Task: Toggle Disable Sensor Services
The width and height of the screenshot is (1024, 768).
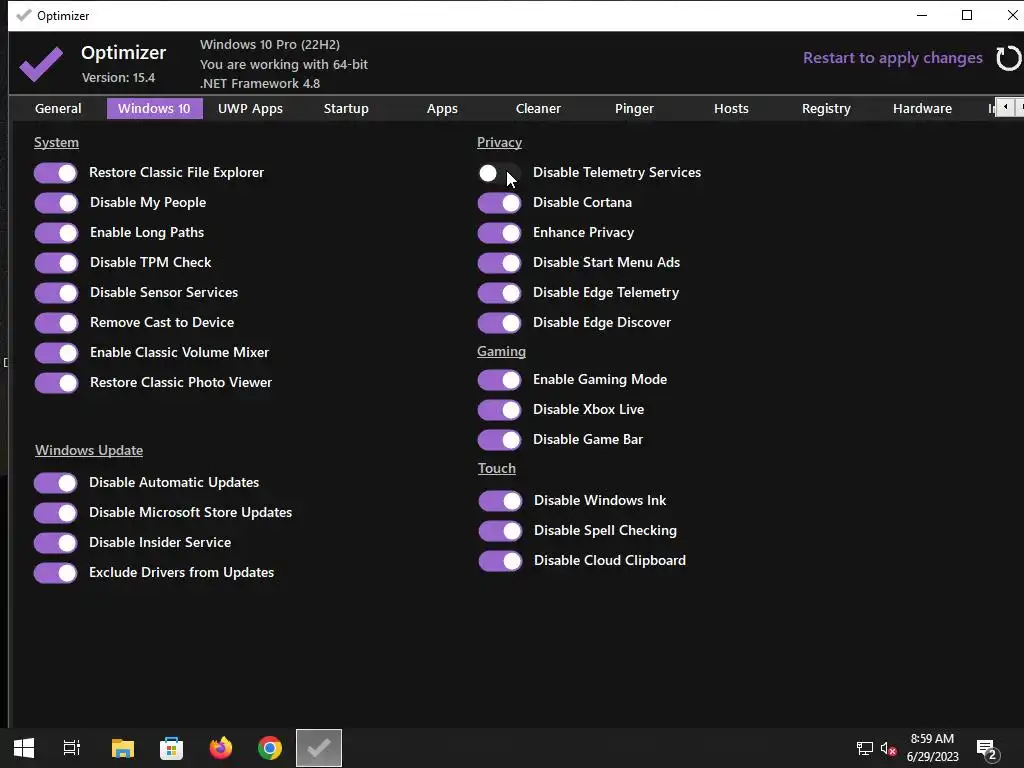Action: pos(56,293)
